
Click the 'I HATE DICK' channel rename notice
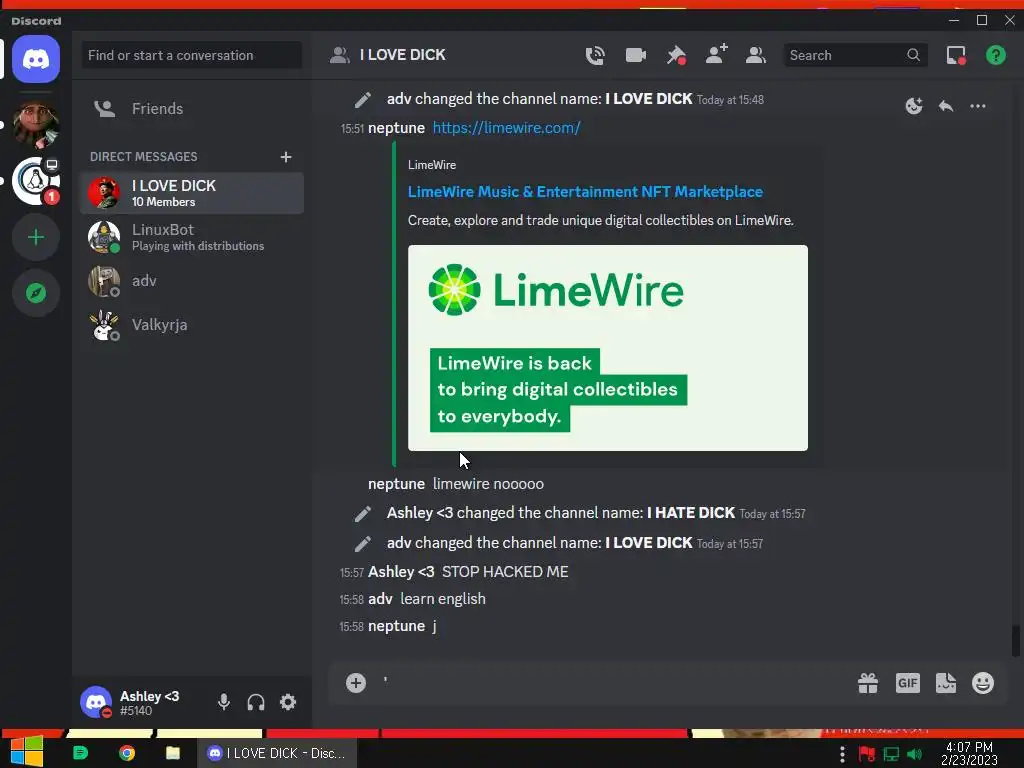(x=596, y=513)
